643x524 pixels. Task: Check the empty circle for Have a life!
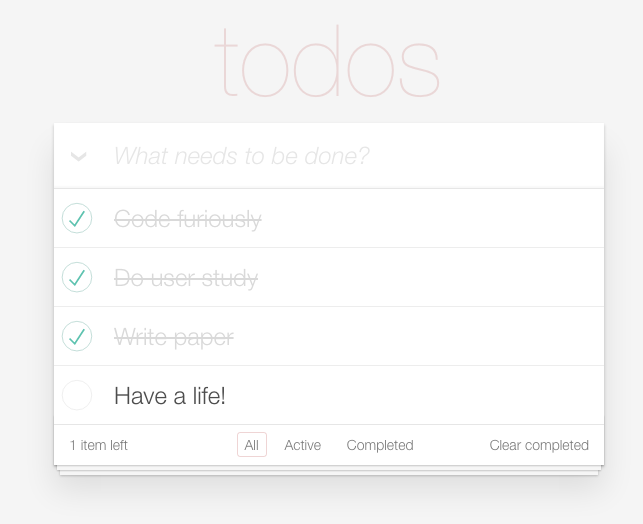coord(77,395)
